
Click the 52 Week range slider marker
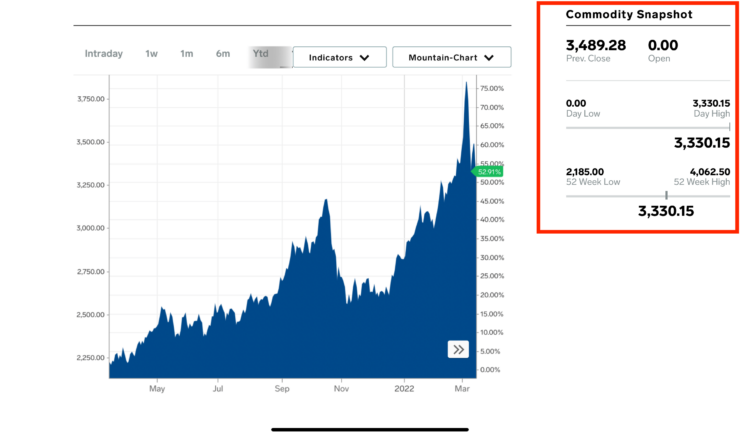click(x=666, y=195)
